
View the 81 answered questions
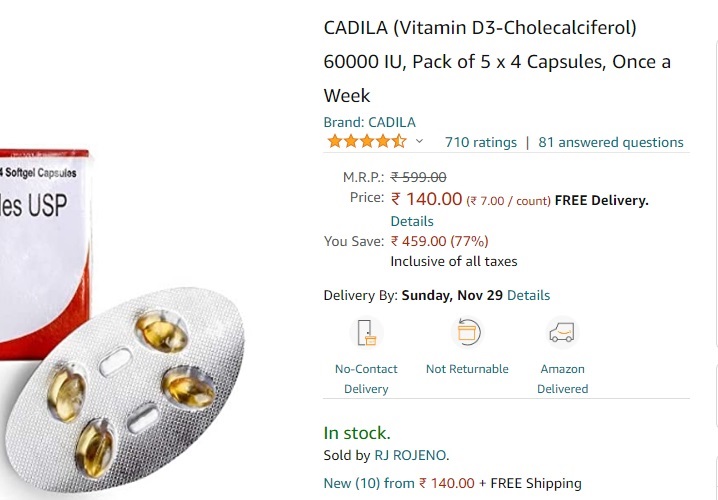(x=611, y=142)
